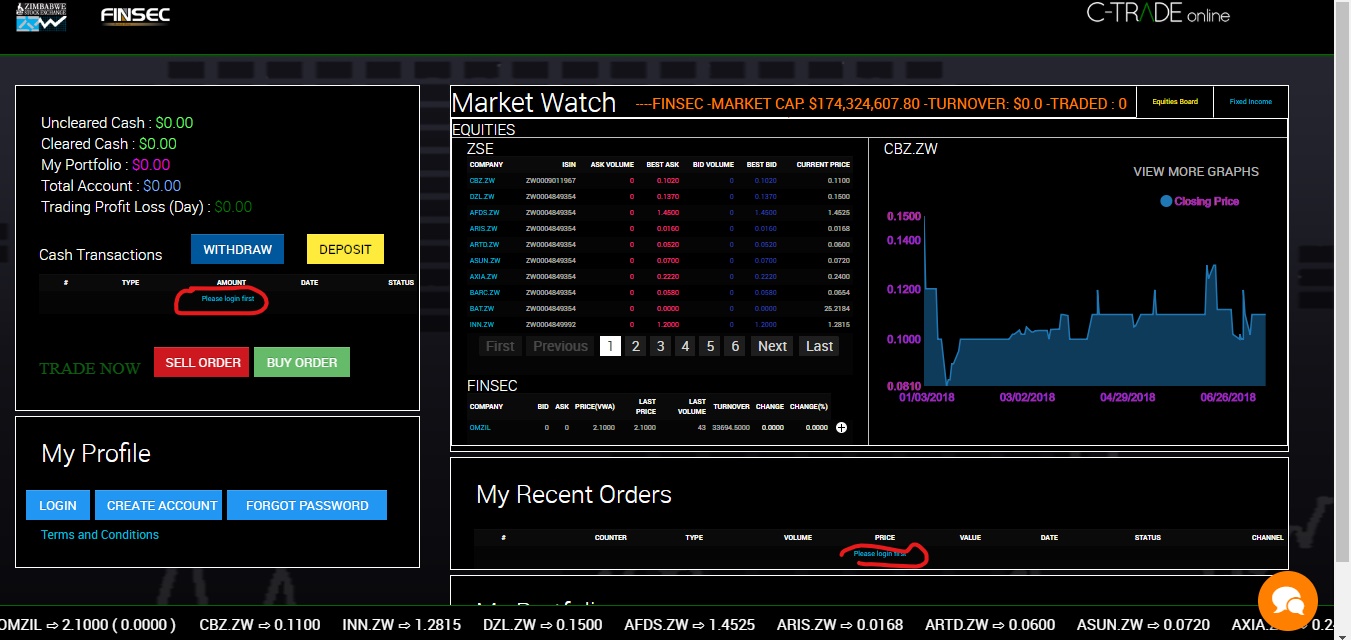
Task: Click FORGOT PASSWORD button
Action: (307, 505)
